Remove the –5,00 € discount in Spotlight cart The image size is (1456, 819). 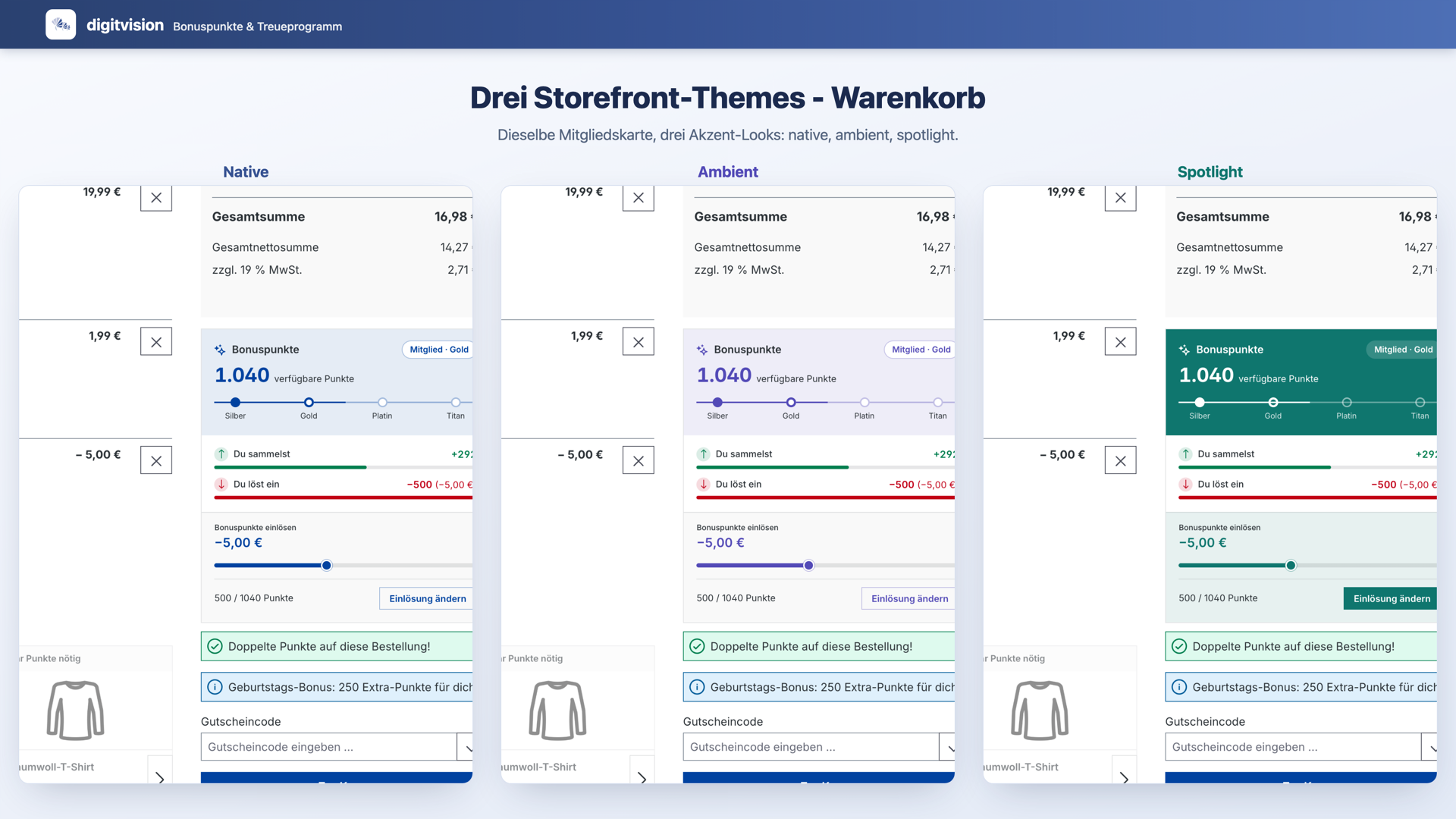pos(1121,460)
